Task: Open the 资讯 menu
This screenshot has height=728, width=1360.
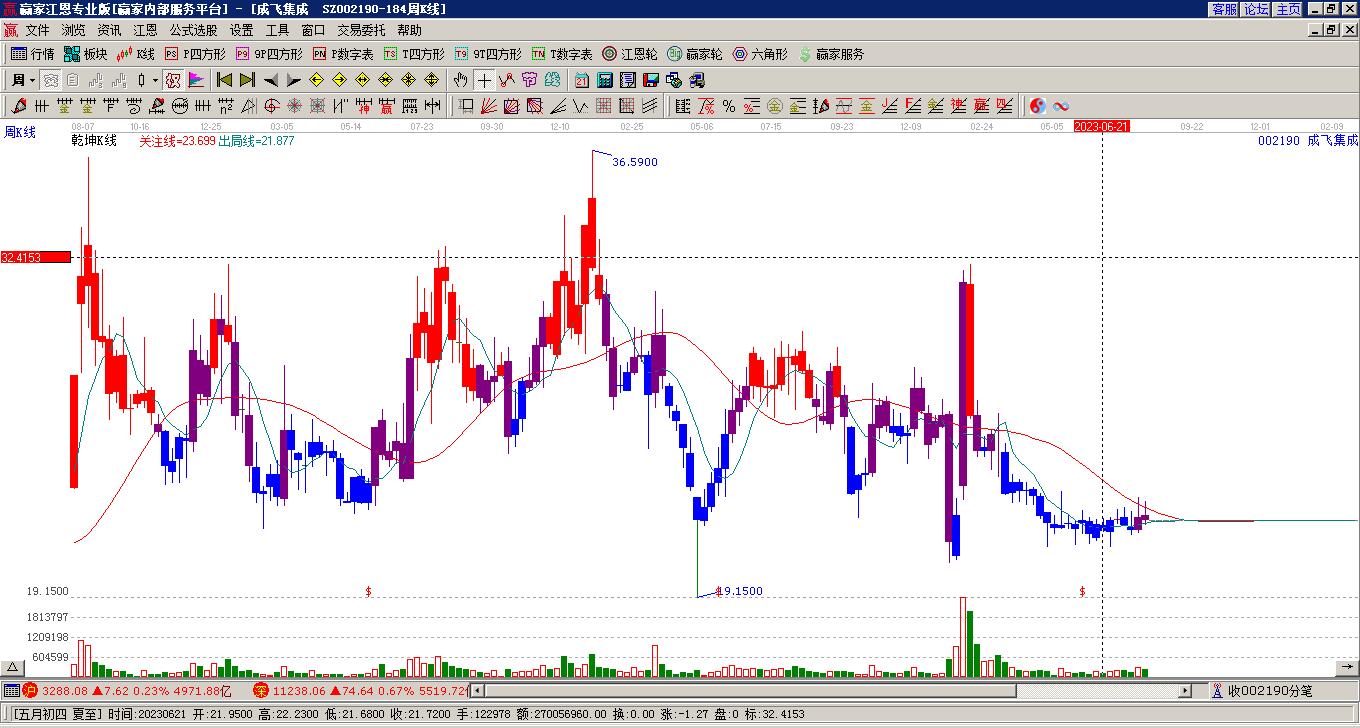Action: pos(109,31)
